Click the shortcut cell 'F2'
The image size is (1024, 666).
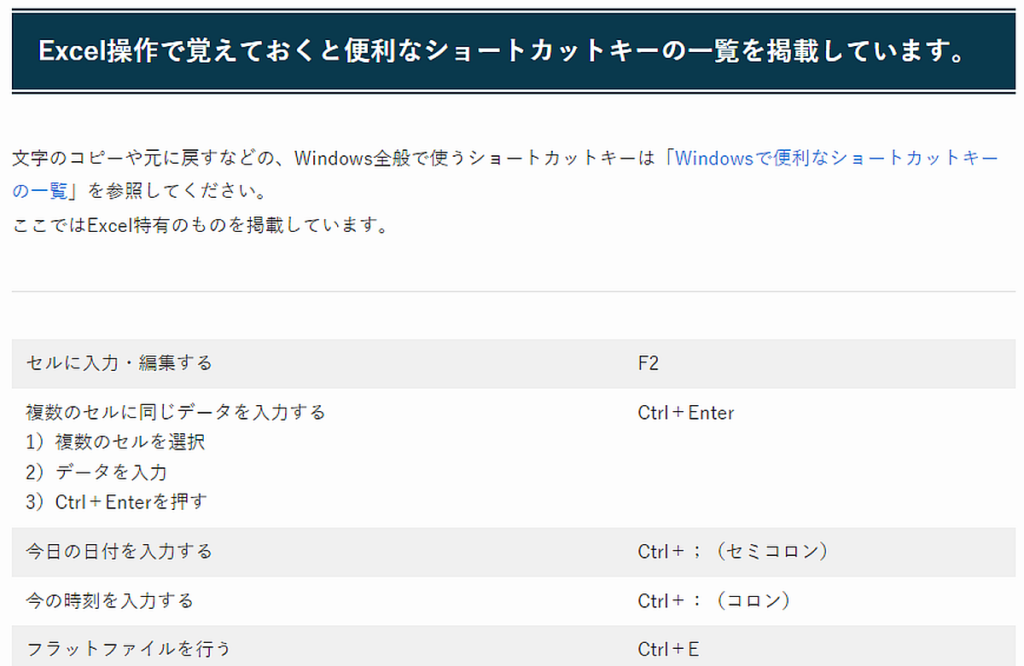coord(648,363)
